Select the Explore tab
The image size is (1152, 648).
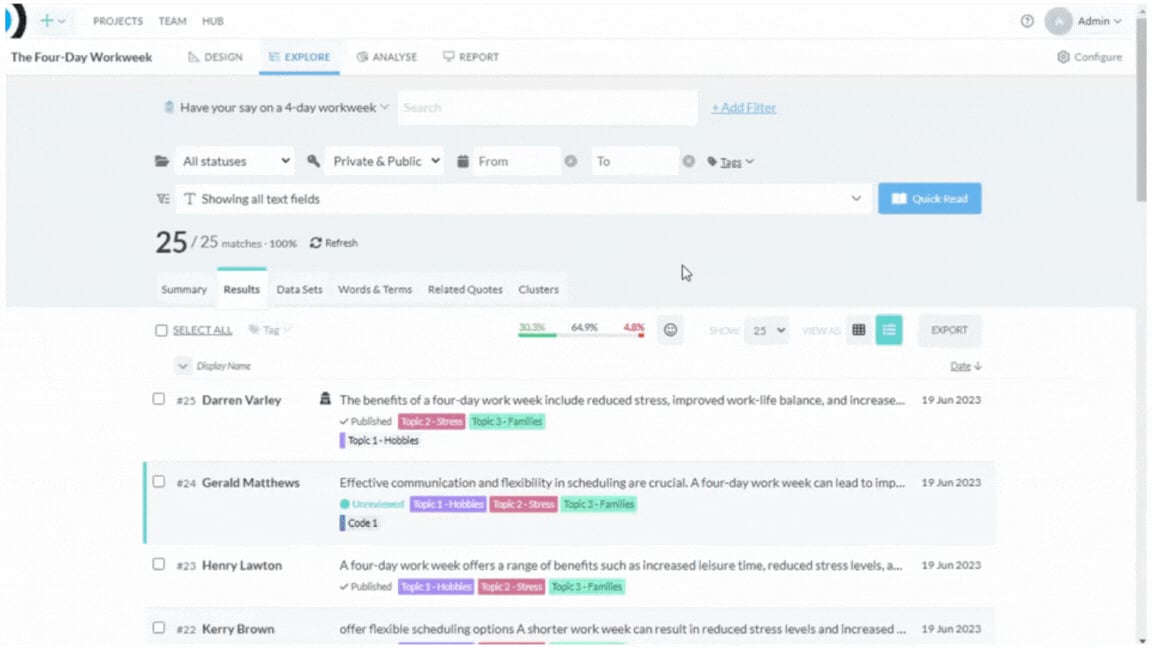pyautogui.click(x=299, y=57)
